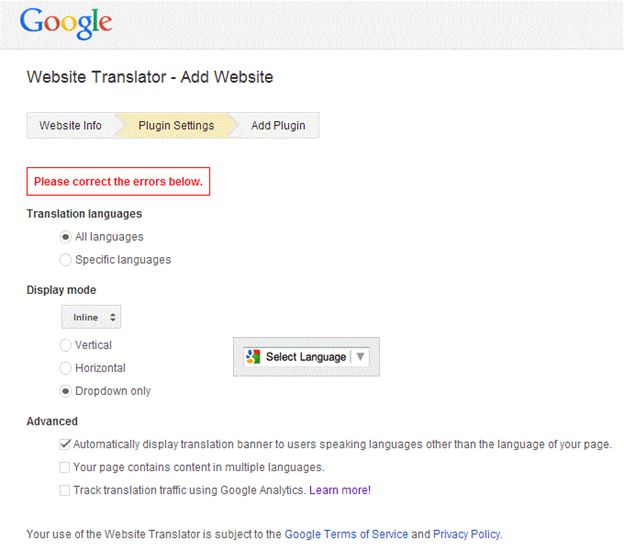
Task: Click the Google Translate icon in preview
Action: 253,356
